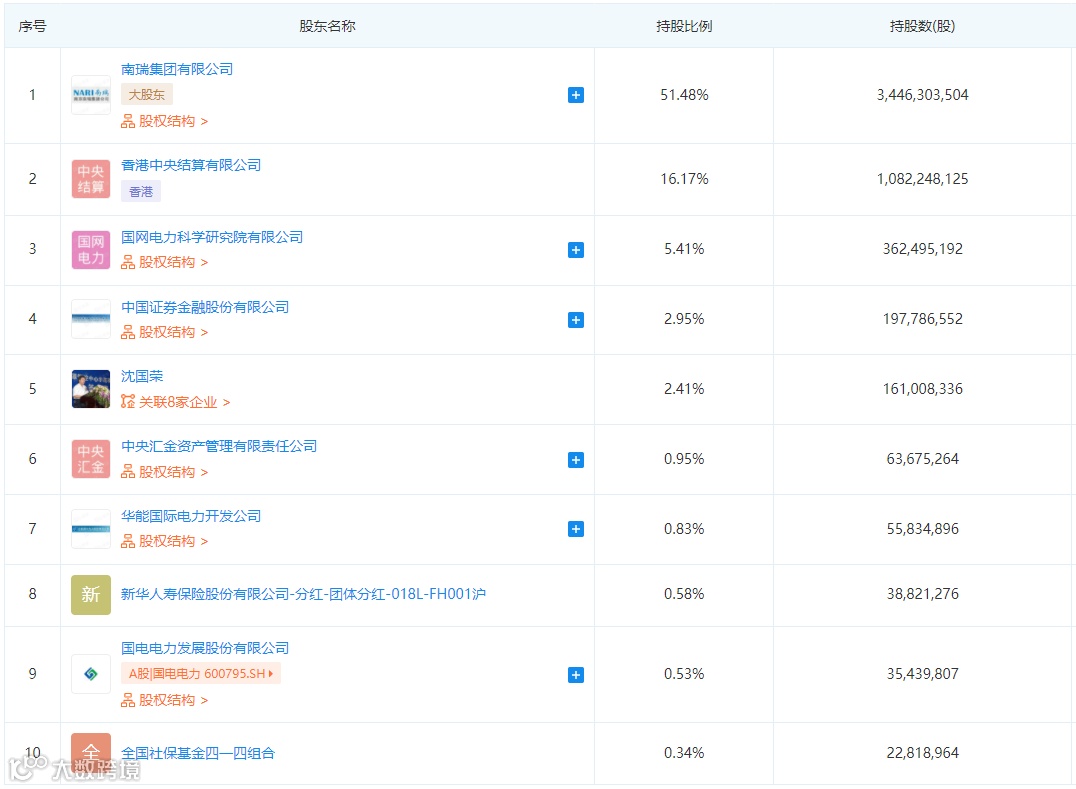The image size is (1076, 789).
Task: View 股权结构 for 国电电力发展股份有限公司
Action: [165, 700]
